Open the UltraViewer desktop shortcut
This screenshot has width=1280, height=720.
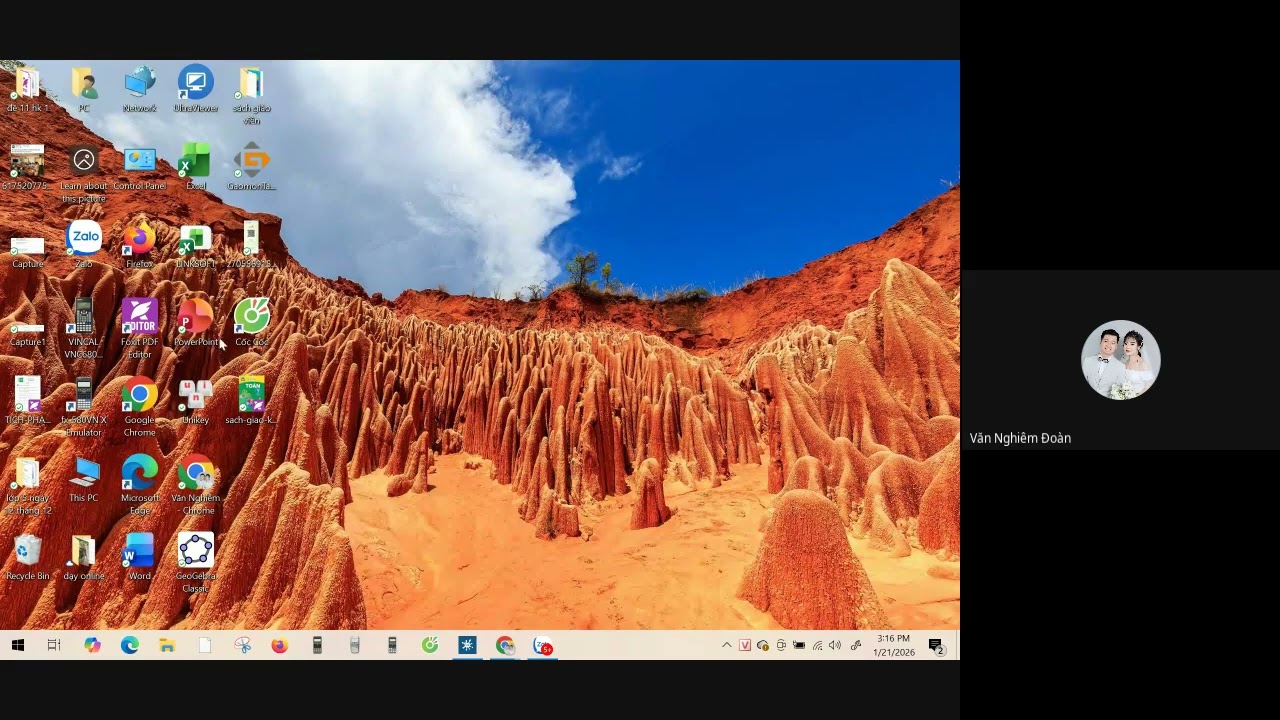196,90
